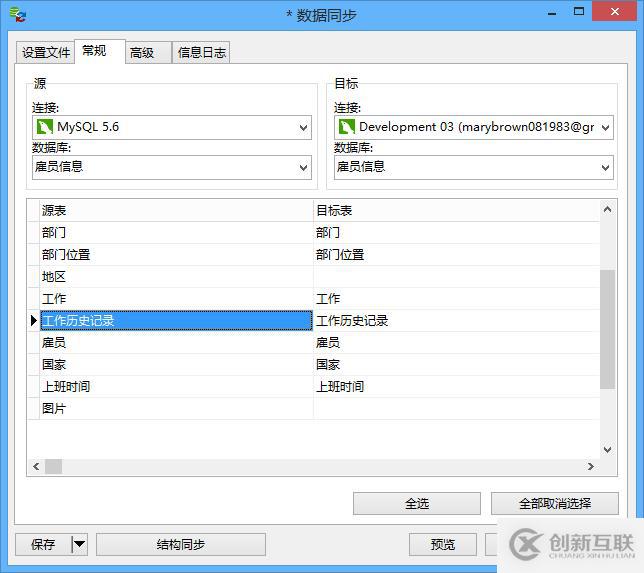This screenshot has width=644, height=573.
Task: Select source table 国家
Action: (177, 364)
